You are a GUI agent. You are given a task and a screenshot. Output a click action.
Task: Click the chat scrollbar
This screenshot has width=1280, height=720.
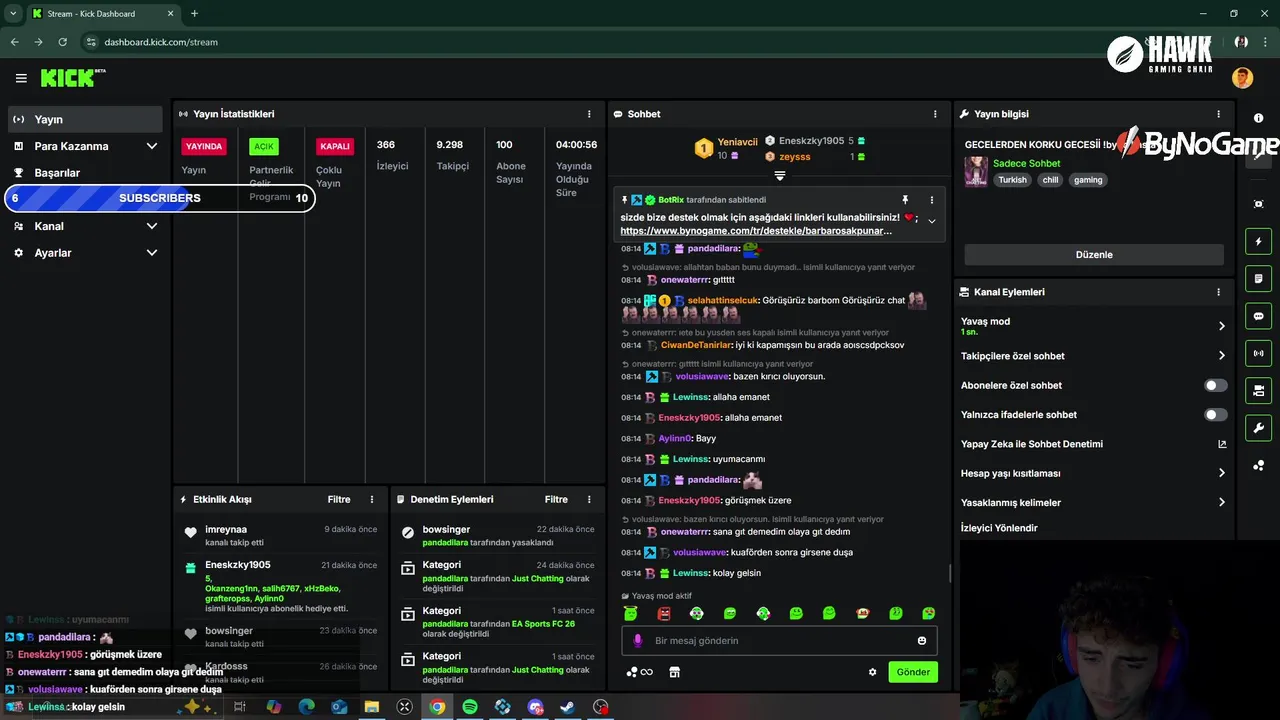949,573
